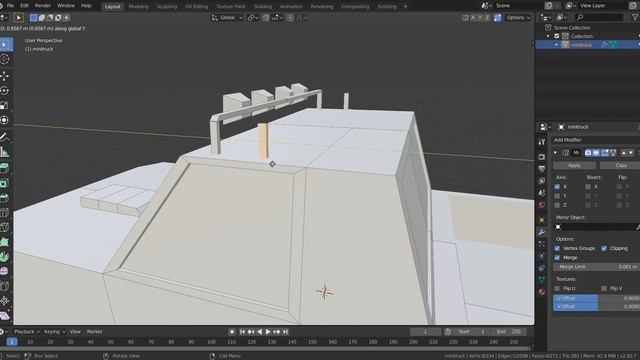Switch to the Shading workspace tab
The width and height of the screenshot is (640, 360).
(263, 7)
